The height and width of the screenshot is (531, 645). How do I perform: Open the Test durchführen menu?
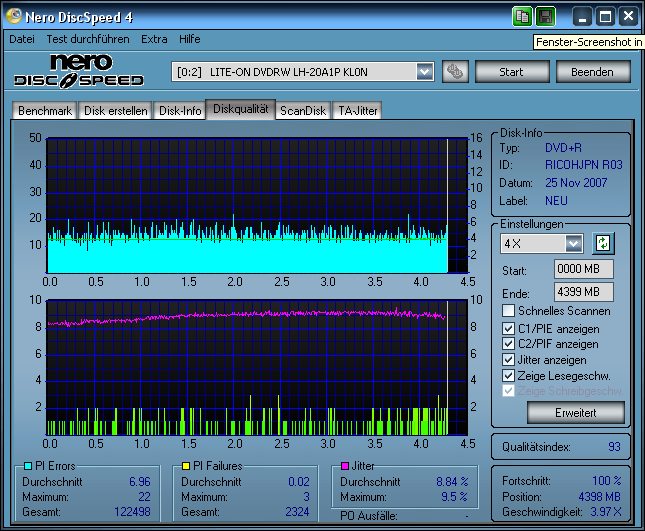click(88, 39)
